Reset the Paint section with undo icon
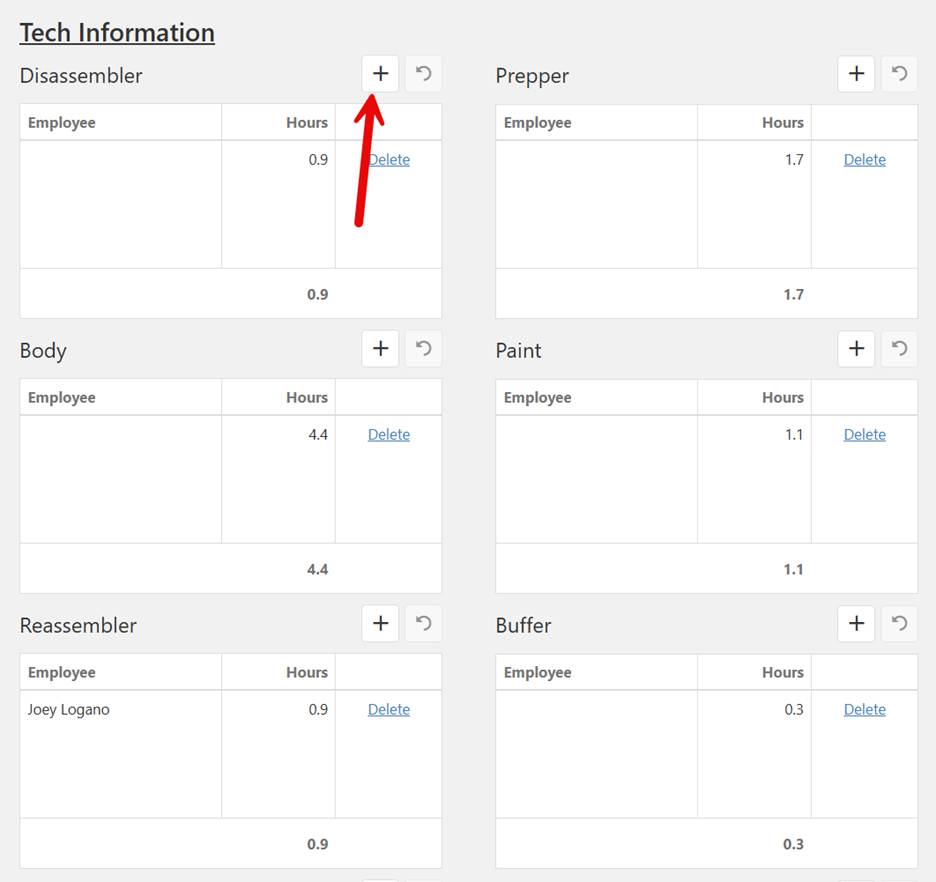This screenshot has height=882, width=936. (x=900, y=349)
